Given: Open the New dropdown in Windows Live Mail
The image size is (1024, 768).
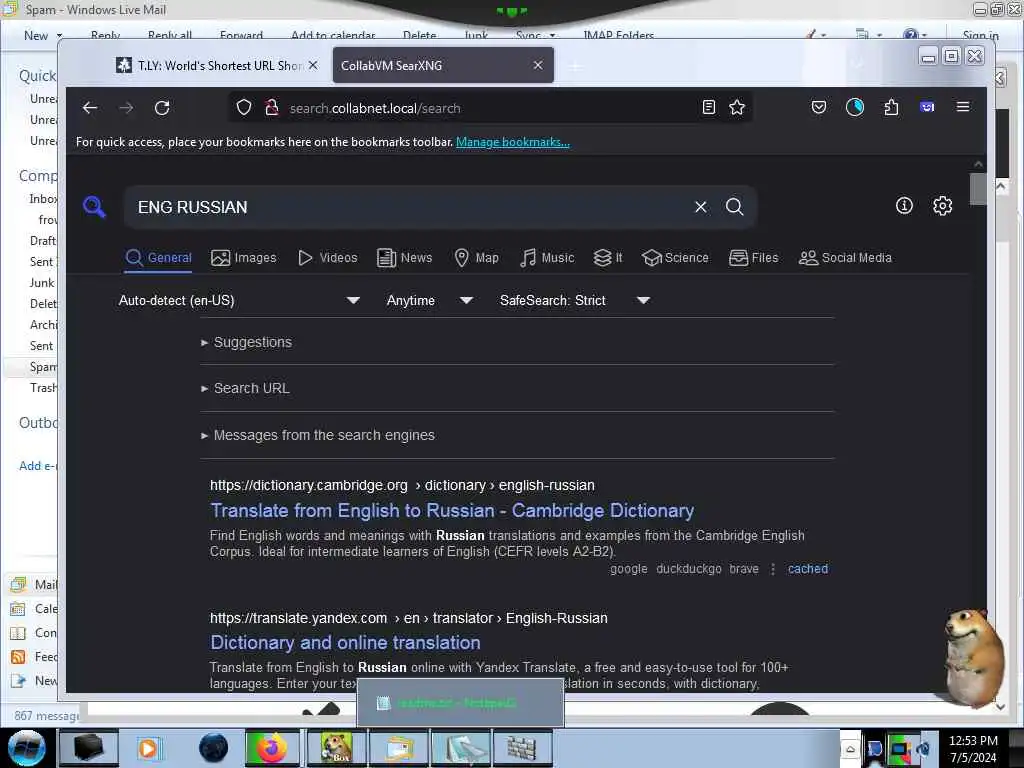Looking at the screenshot, I should tap(59, 35).
